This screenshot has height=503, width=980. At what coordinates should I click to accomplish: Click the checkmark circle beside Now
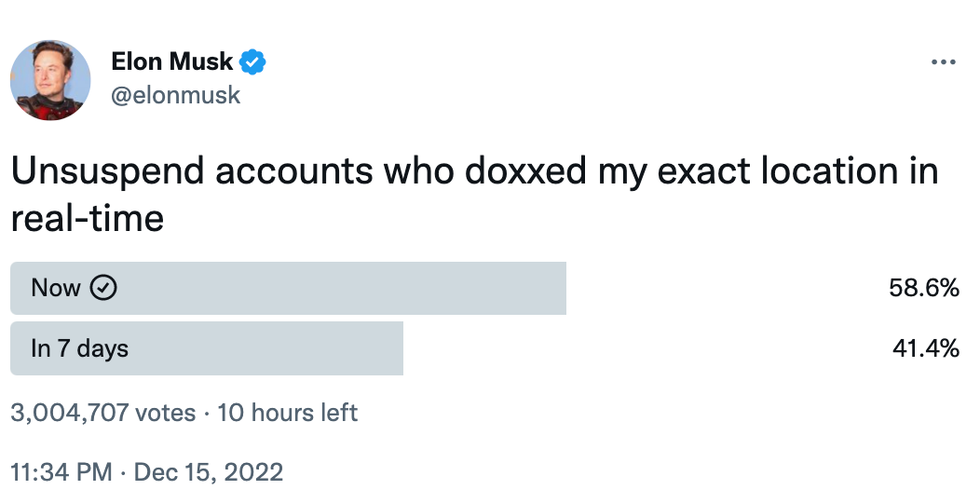(104, 288)
